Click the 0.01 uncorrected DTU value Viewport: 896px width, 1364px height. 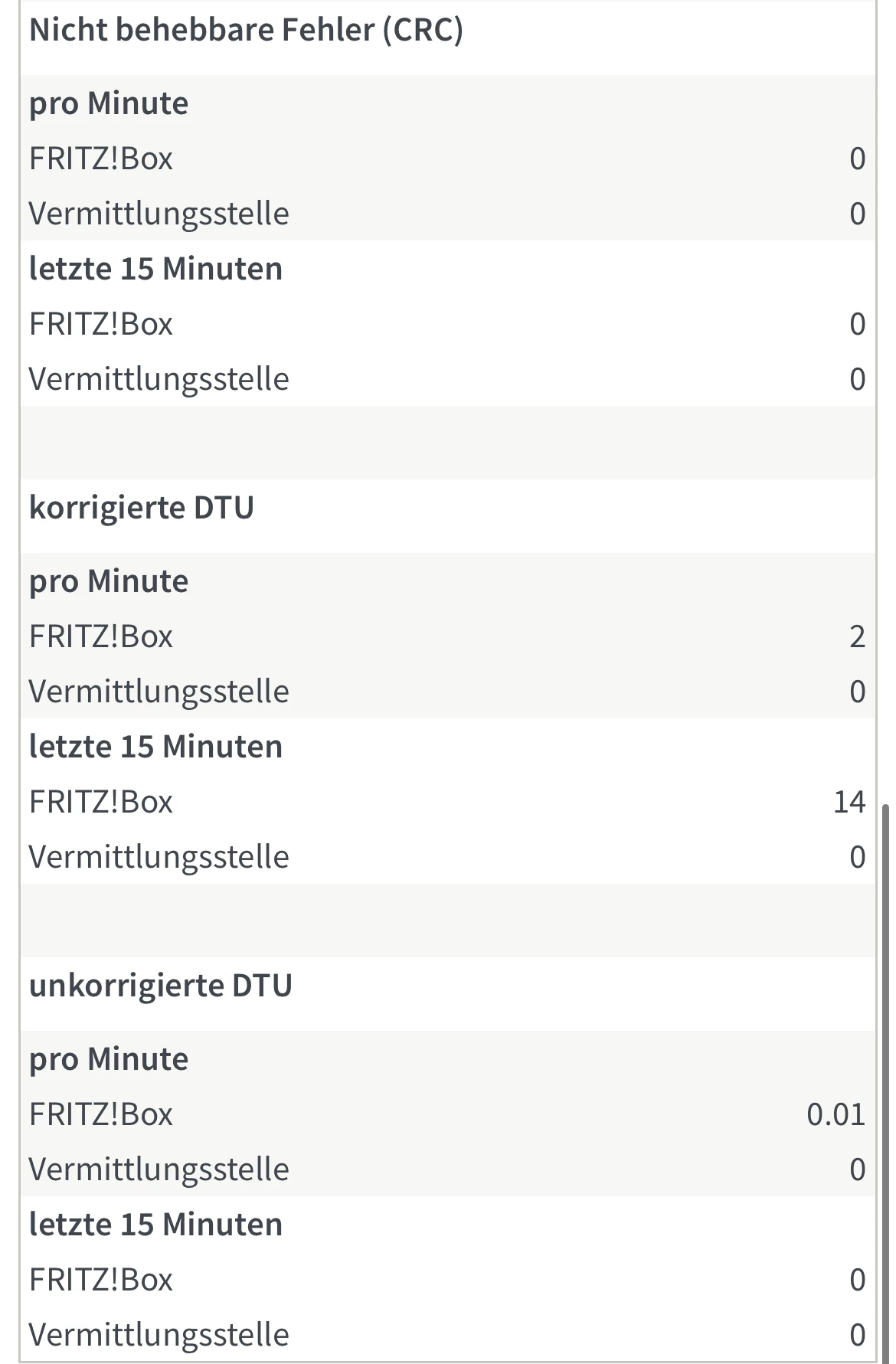click(836, 1114)
